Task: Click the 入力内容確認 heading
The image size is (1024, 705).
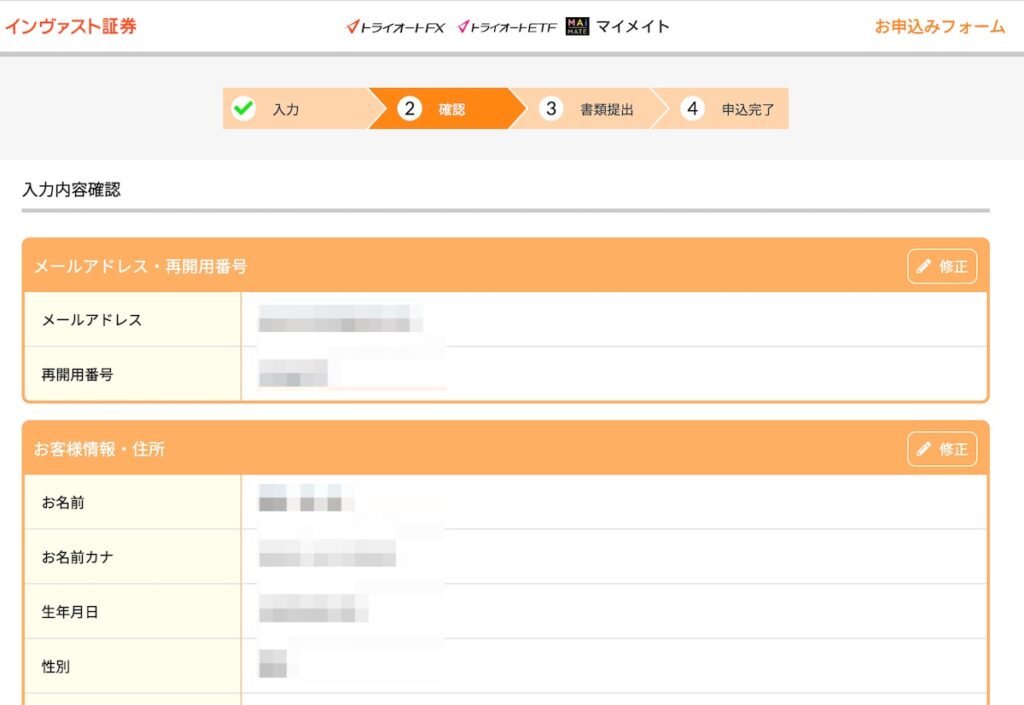Action: [71, 189]
